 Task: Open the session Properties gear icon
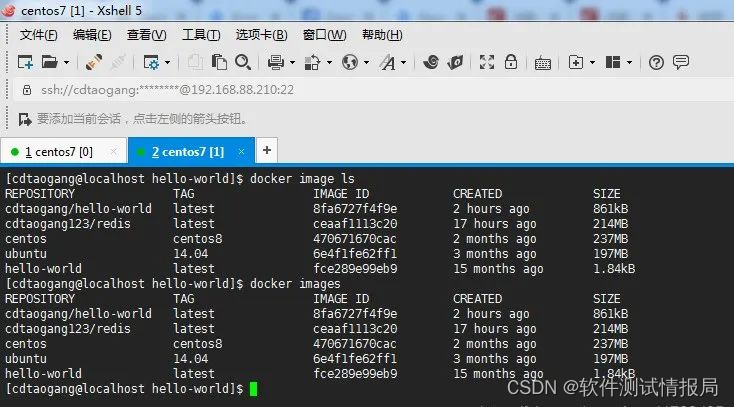point(151,62)
